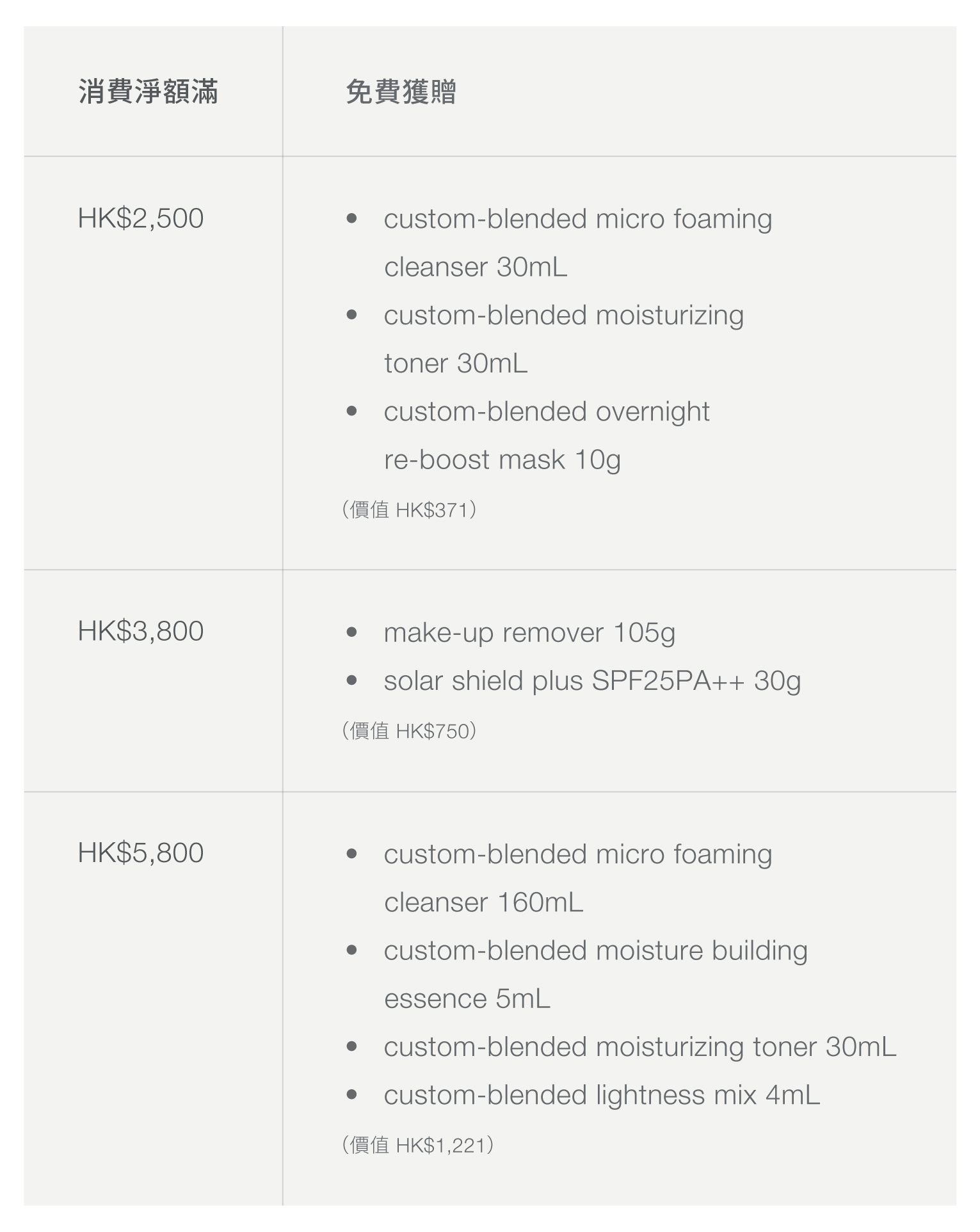Click moisturizing toner 30mL in HK$5,800 tier

coord(639,1047)
